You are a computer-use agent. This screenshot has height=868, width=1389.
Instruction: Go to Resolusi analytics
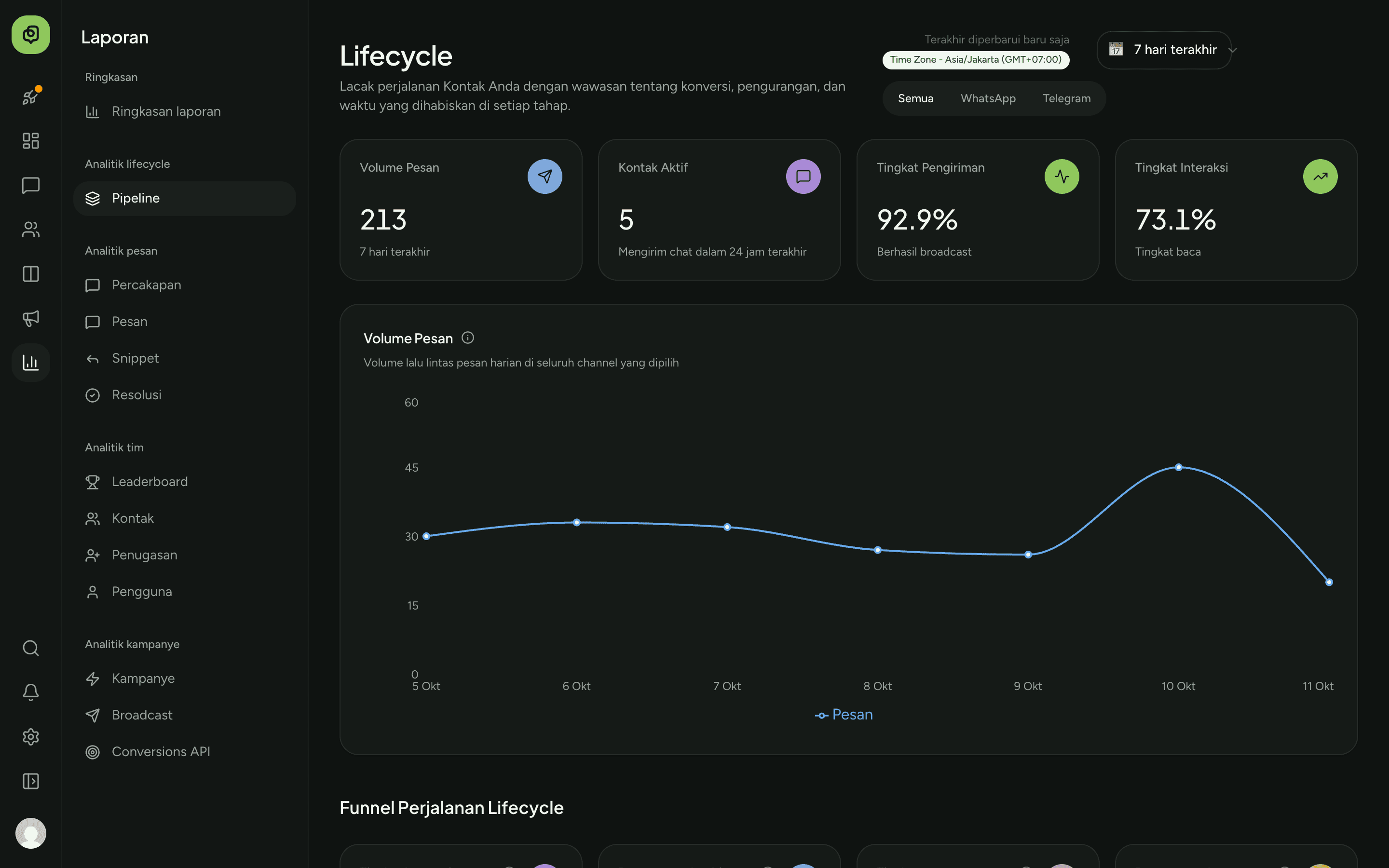pyautogui.click(x=184, y=395)
